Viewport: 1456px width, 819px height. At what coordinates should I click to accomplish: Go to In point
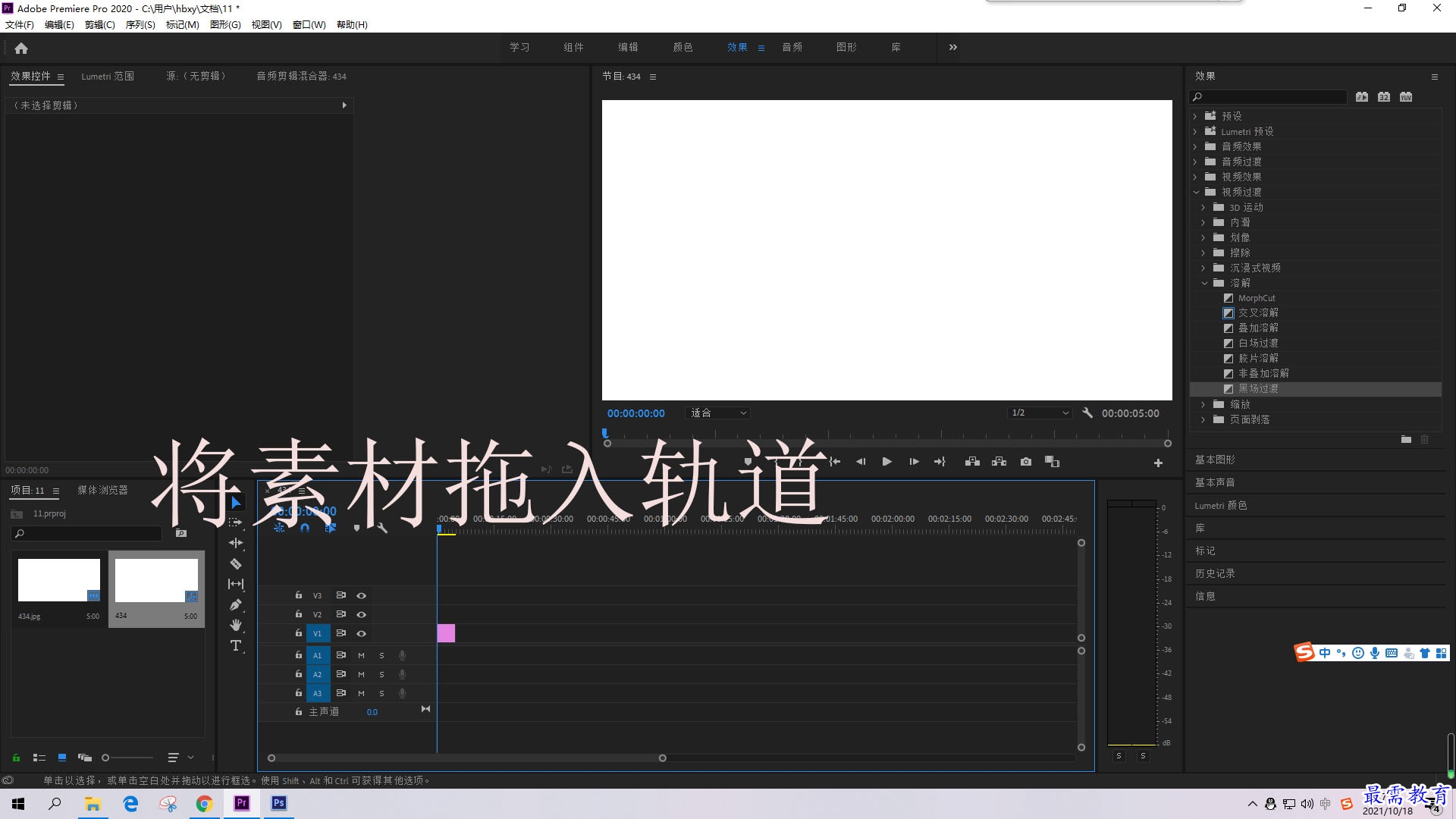pyautogui.click(x=834, y=462)
